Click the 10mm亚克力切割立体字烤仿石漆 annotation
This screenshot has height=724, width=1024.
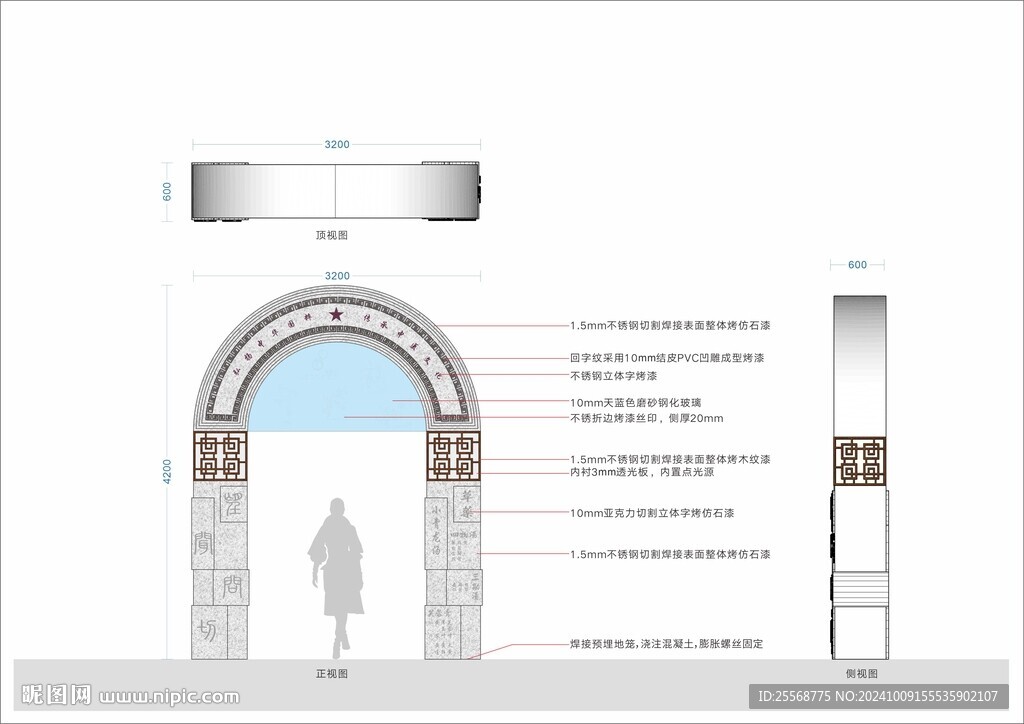(652, 513)
